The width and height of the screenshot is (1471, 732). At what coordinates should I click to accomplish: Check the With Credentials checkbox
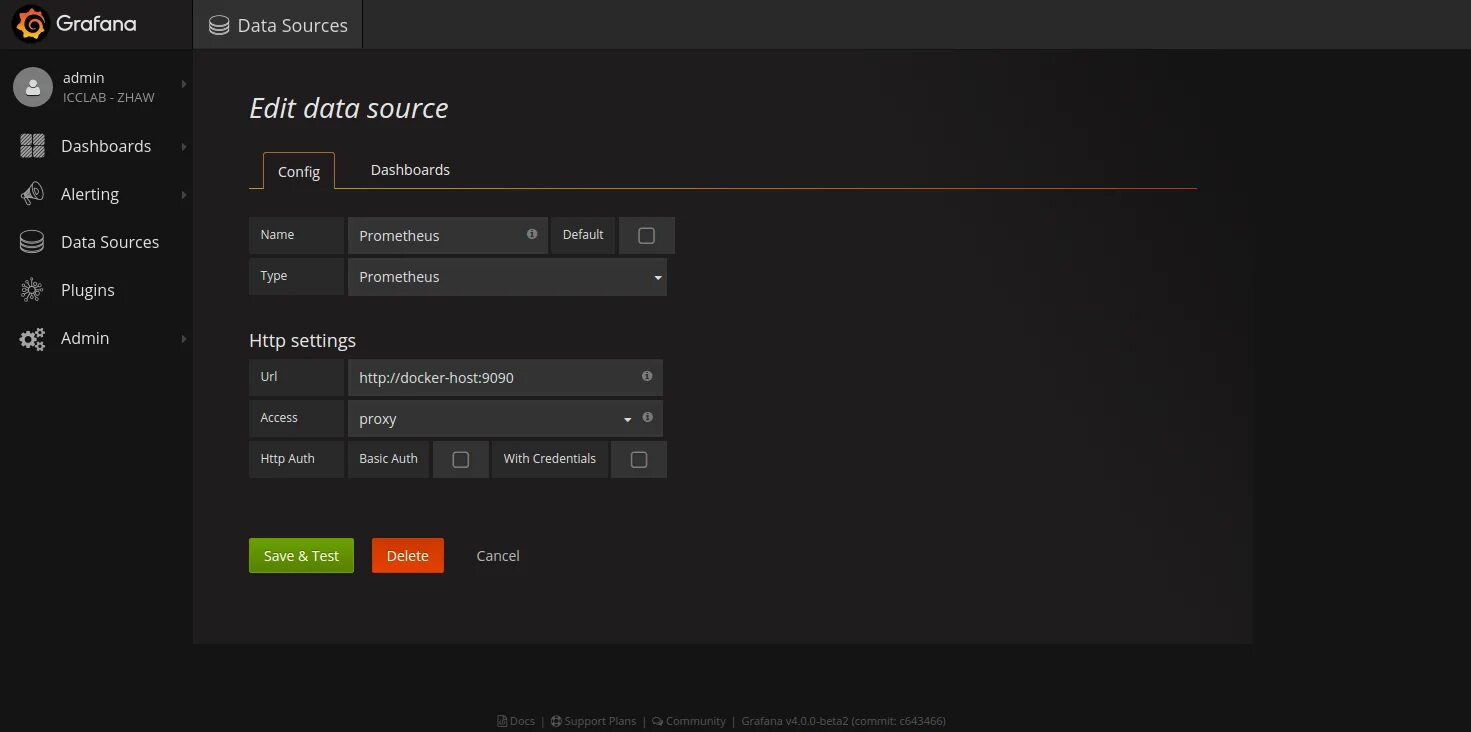pyautogui.click(x=639, y=460)
